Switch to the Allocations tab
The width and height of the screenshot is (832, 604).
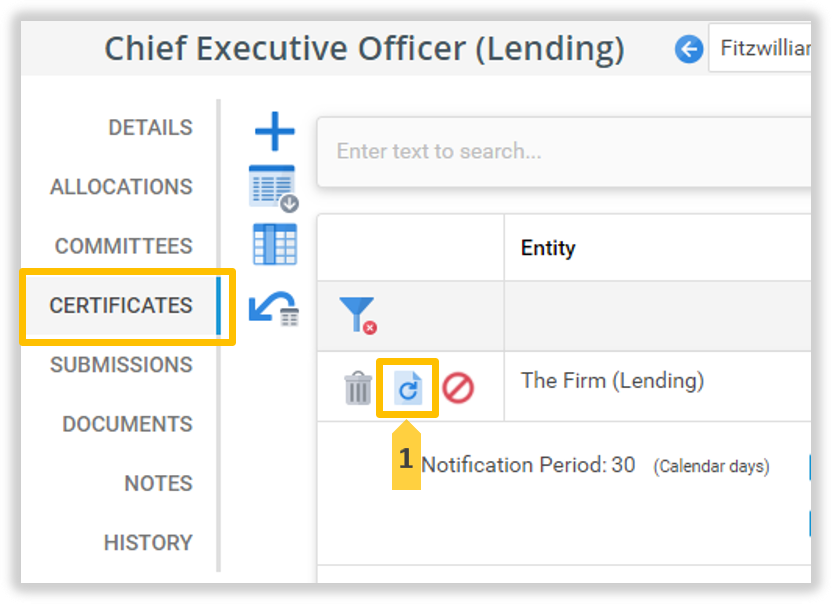tap(121, 187)
